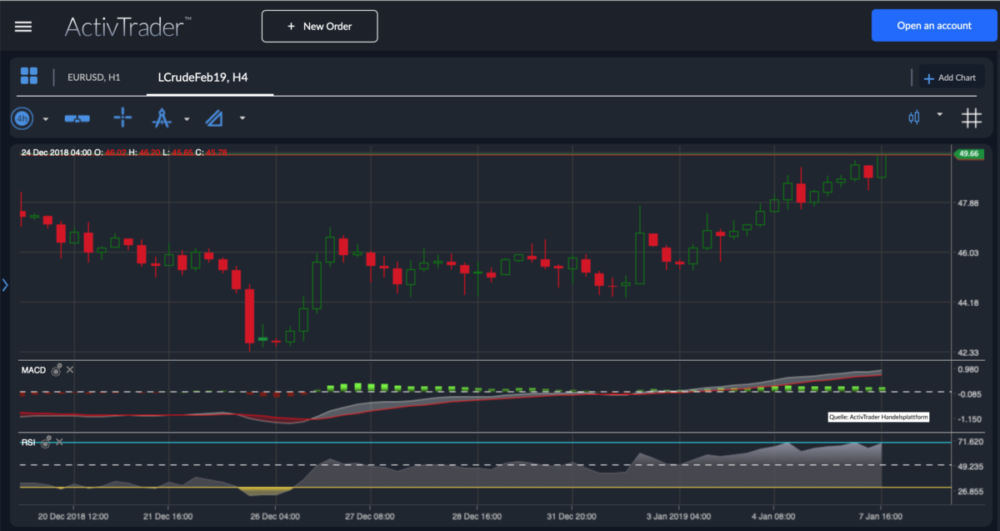
Task: Click the 46.03 price axis label
Action: (x=968, y=253)
